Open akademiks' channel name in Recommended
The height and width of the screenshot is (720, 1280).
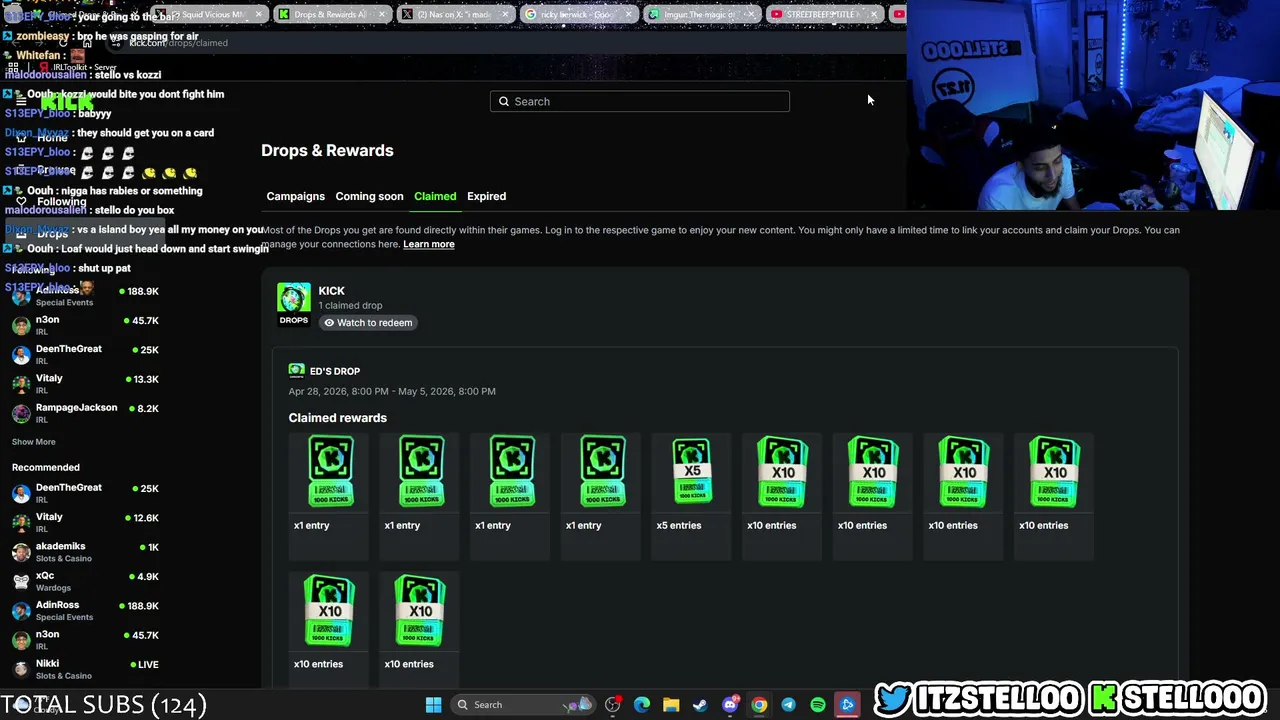pos(60,547)
